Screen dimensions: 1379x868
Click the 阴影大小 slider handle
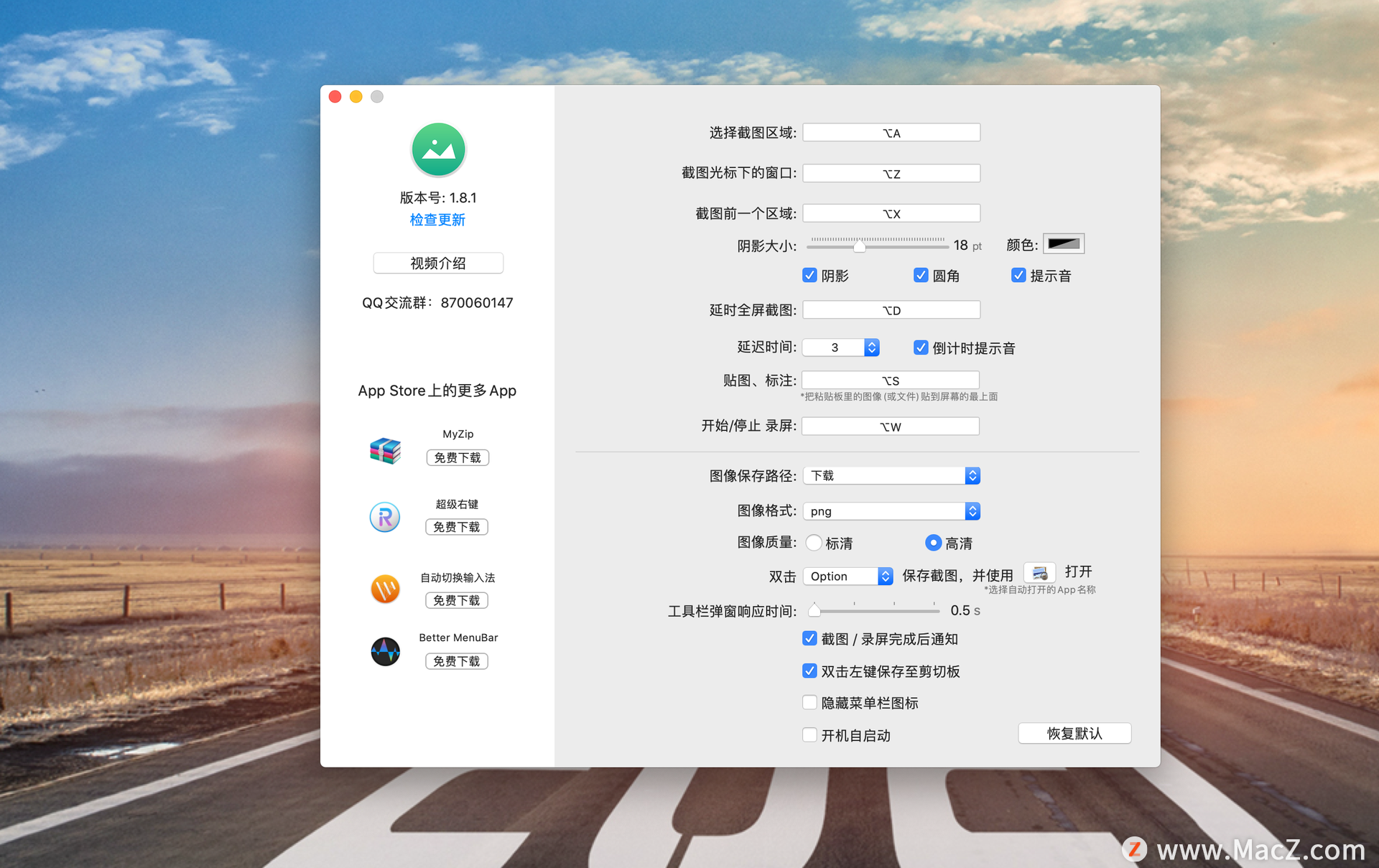[859, 246]
